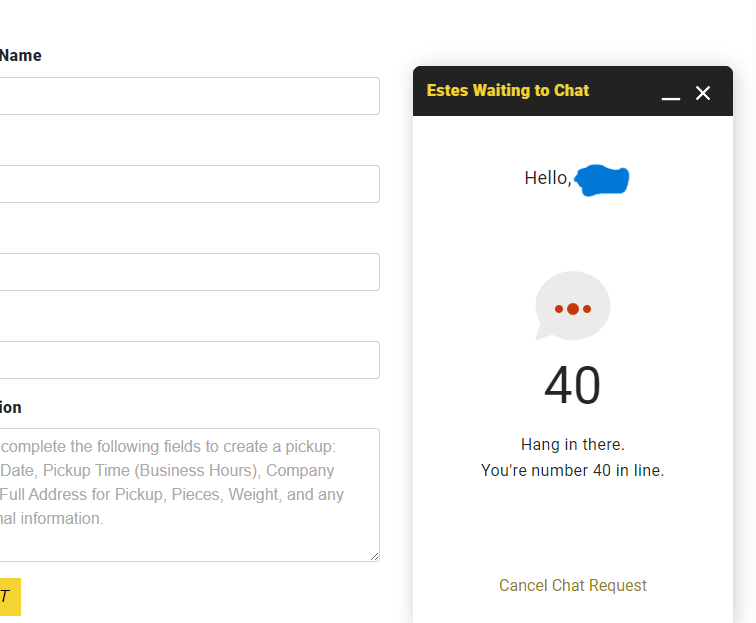Click the 'Hello,' greeting text
756x623 pixels.
click(548, 178)
